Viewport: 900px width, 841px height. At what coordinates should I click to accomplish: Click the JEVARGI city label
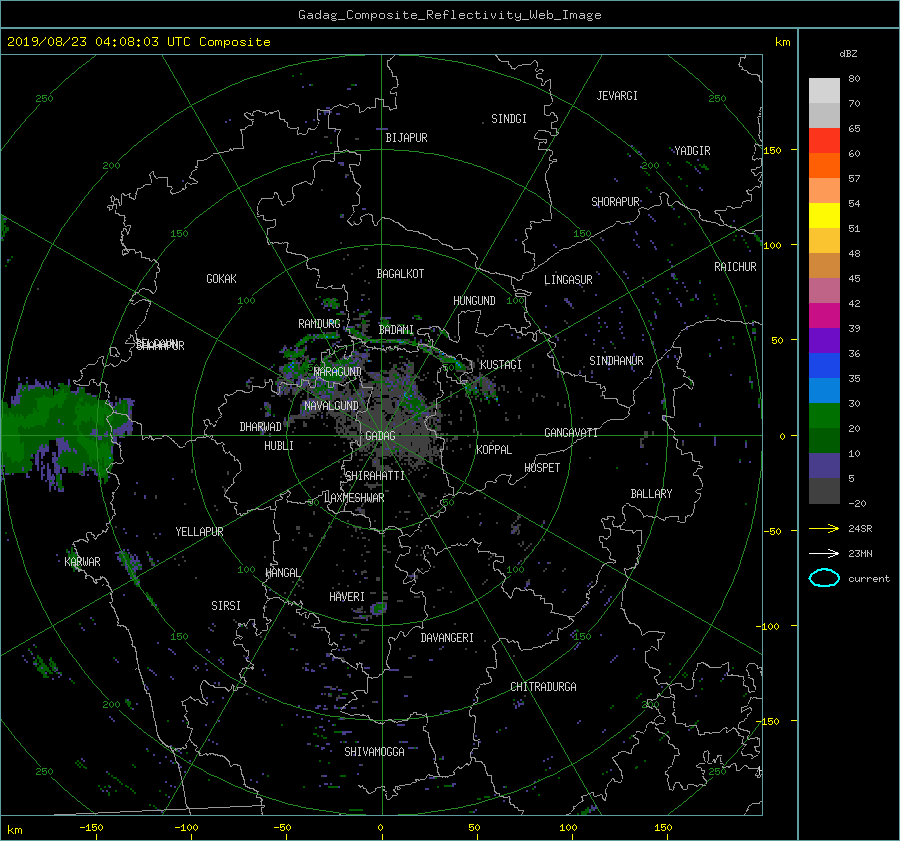coord(617,96)
